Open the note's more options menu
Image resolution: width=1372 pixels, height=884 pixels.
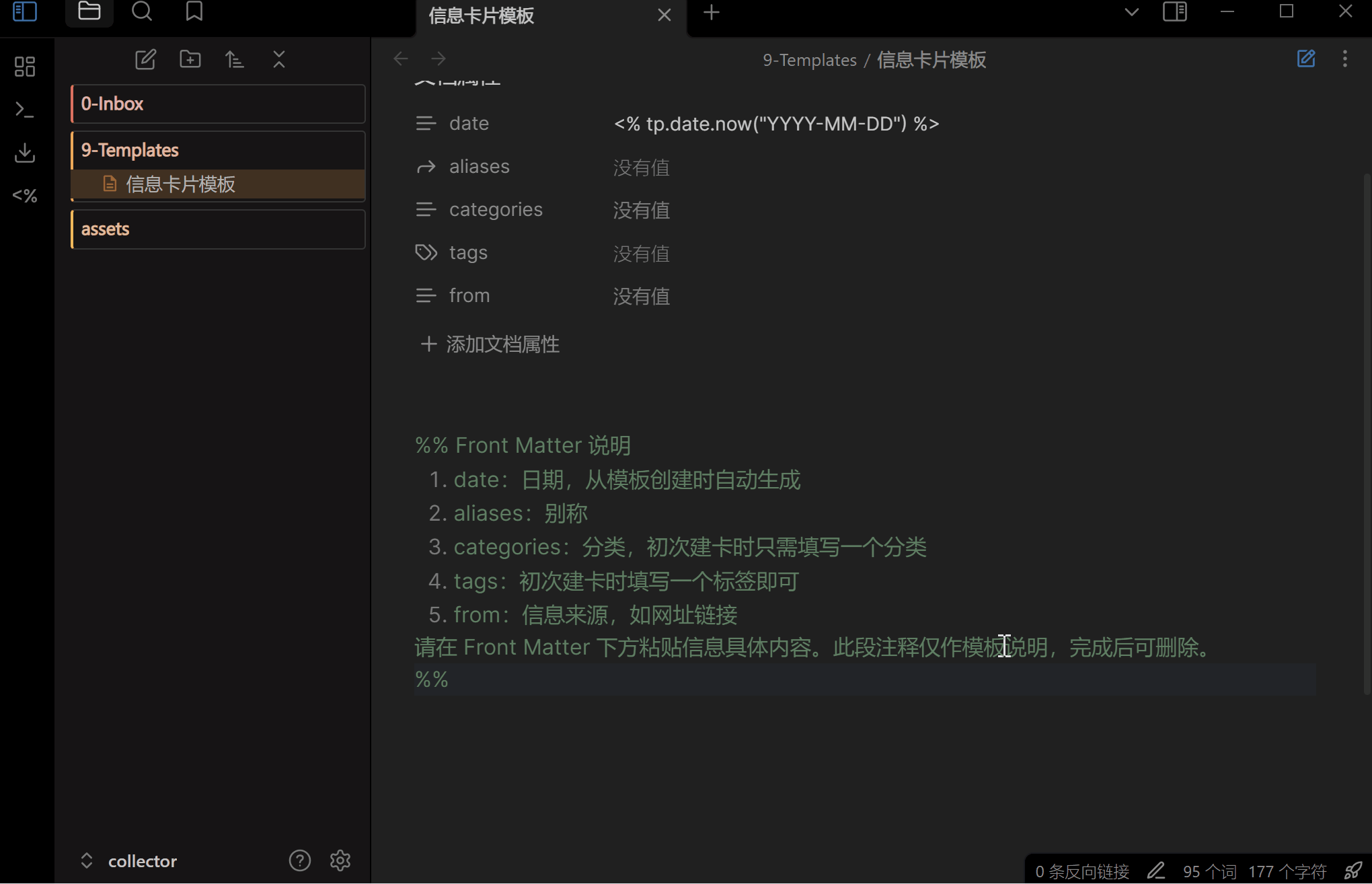(x=1344, y=59)
